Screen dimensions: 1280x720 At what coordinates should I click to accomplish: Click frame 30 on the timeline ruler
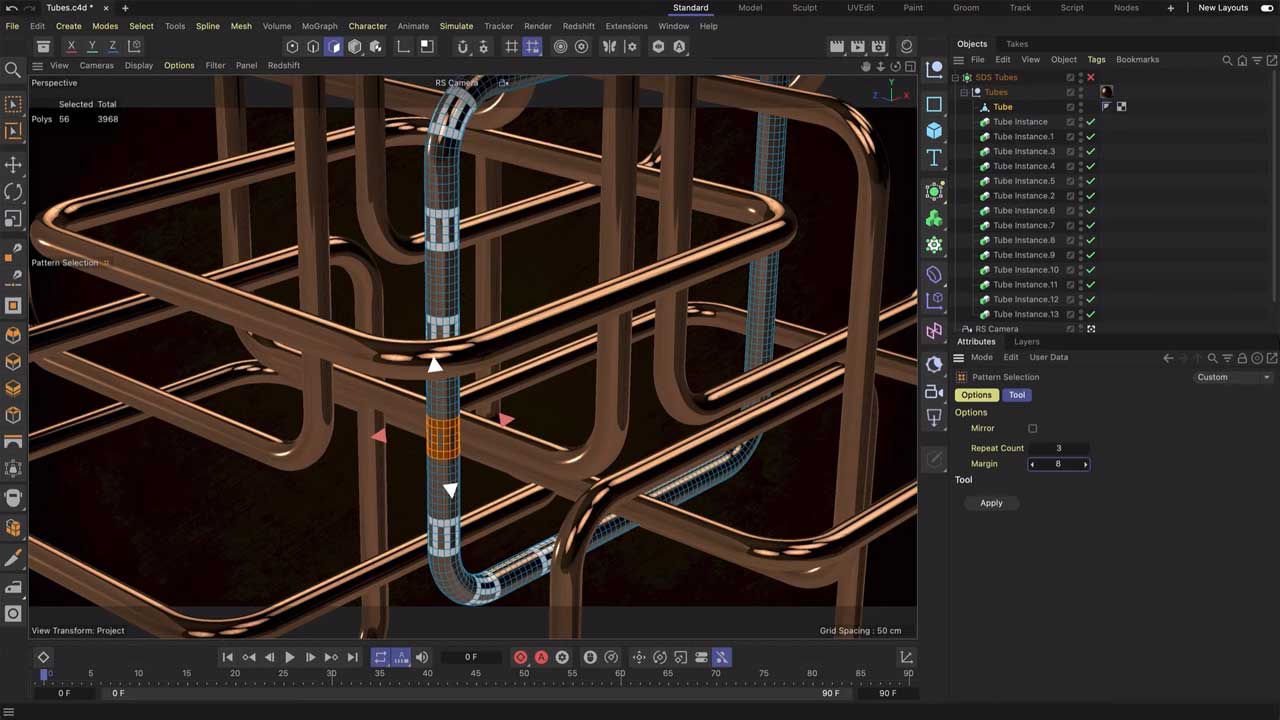[330, 673]
